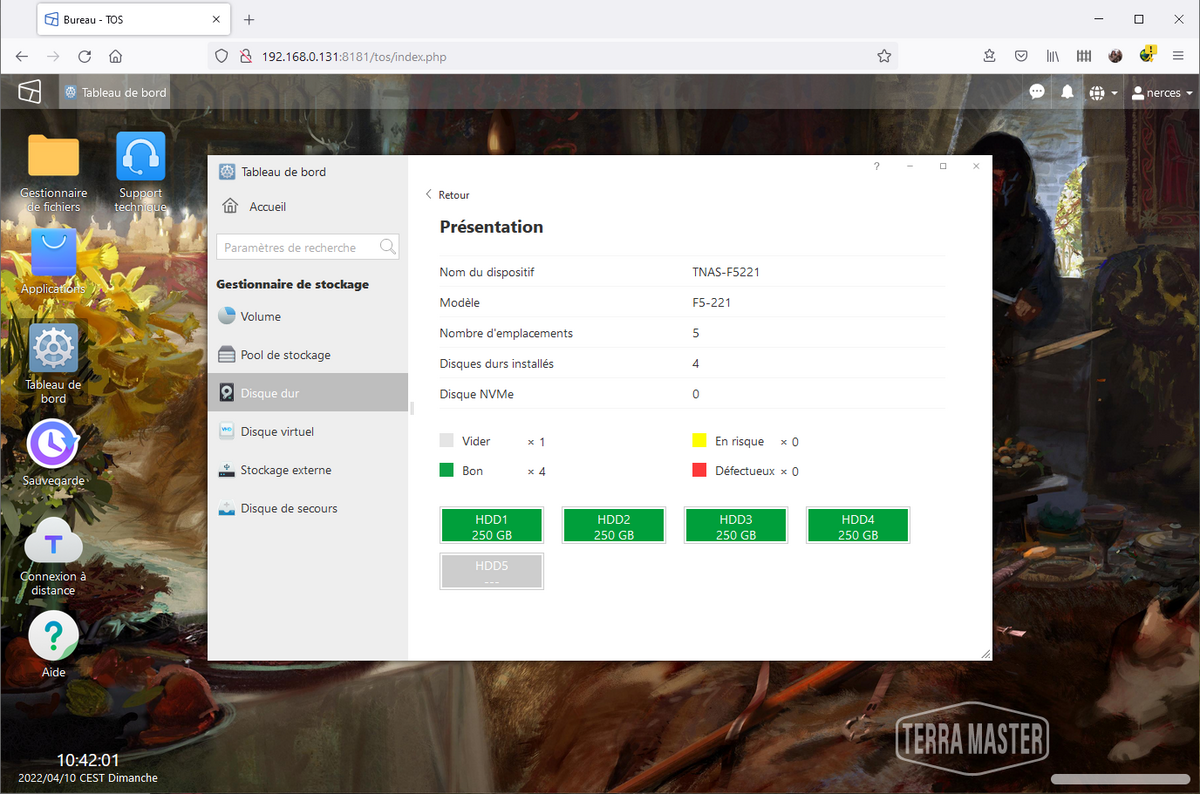The width and height of the screenshot is (1200, 794).
Task: Save page to Pocket
Action: (1021, 56)
